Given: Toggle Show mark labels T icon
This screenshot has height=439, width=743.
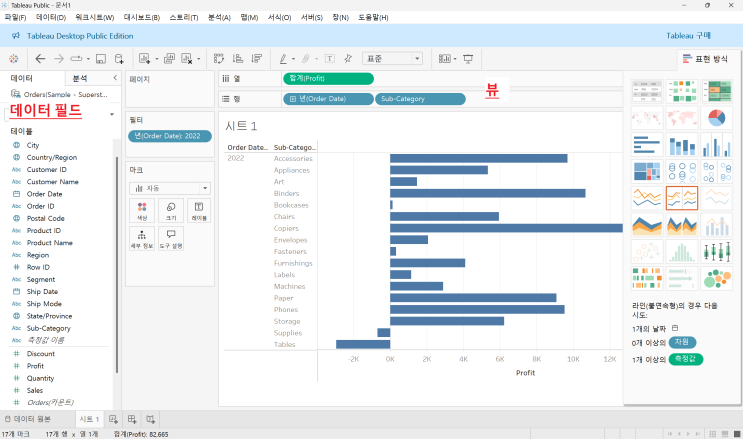Looking at the screenshot, I should (x=330, y=59).
